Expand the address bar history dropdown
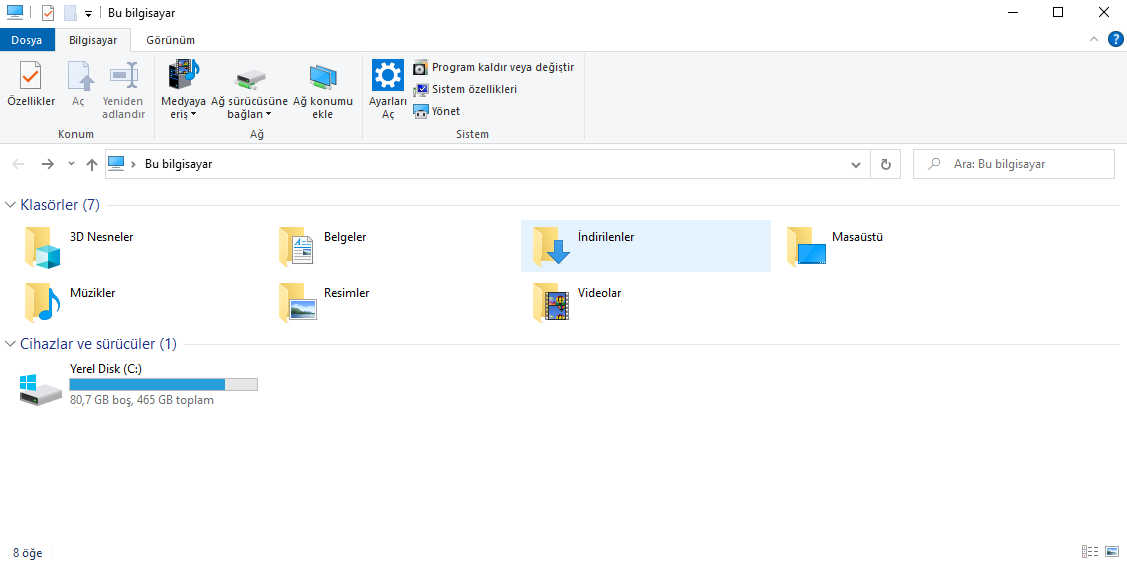1127x565 pixels. point(856,165)
